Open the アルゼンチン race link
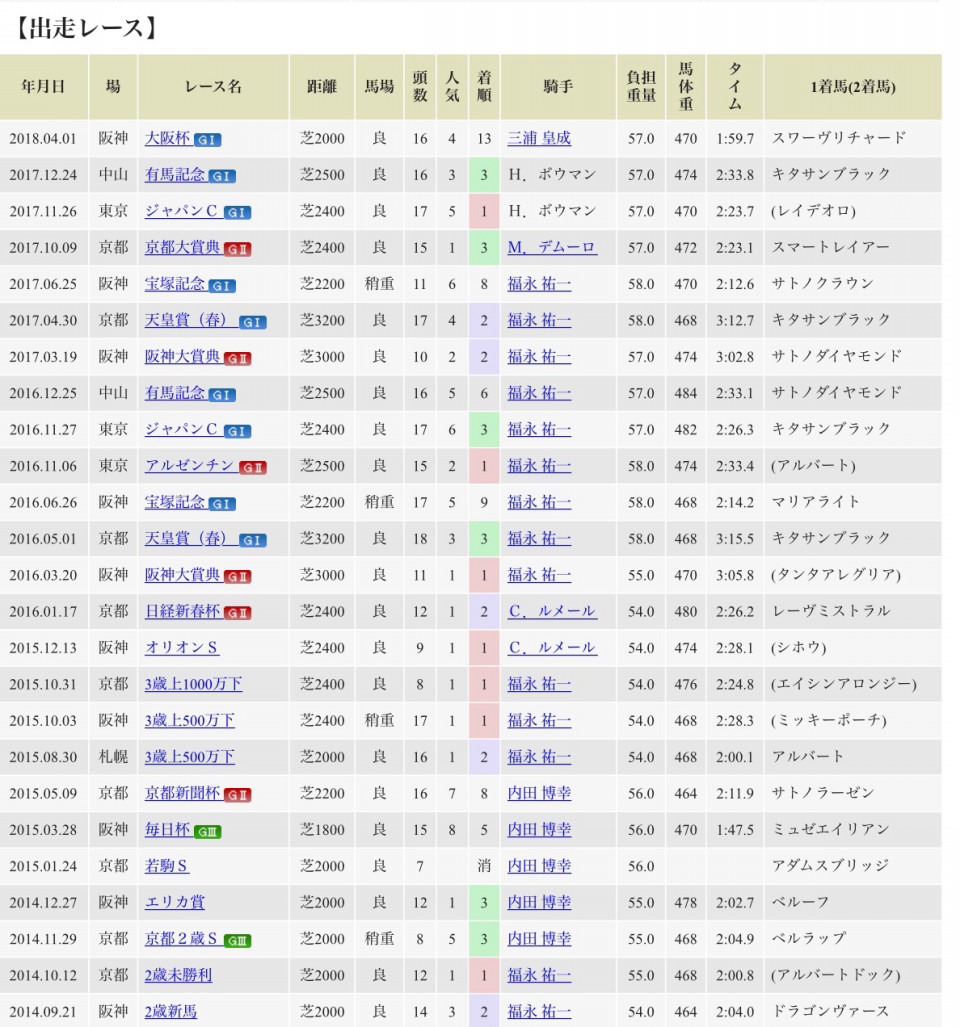The image size is (960, 1027). pos(190,466)
